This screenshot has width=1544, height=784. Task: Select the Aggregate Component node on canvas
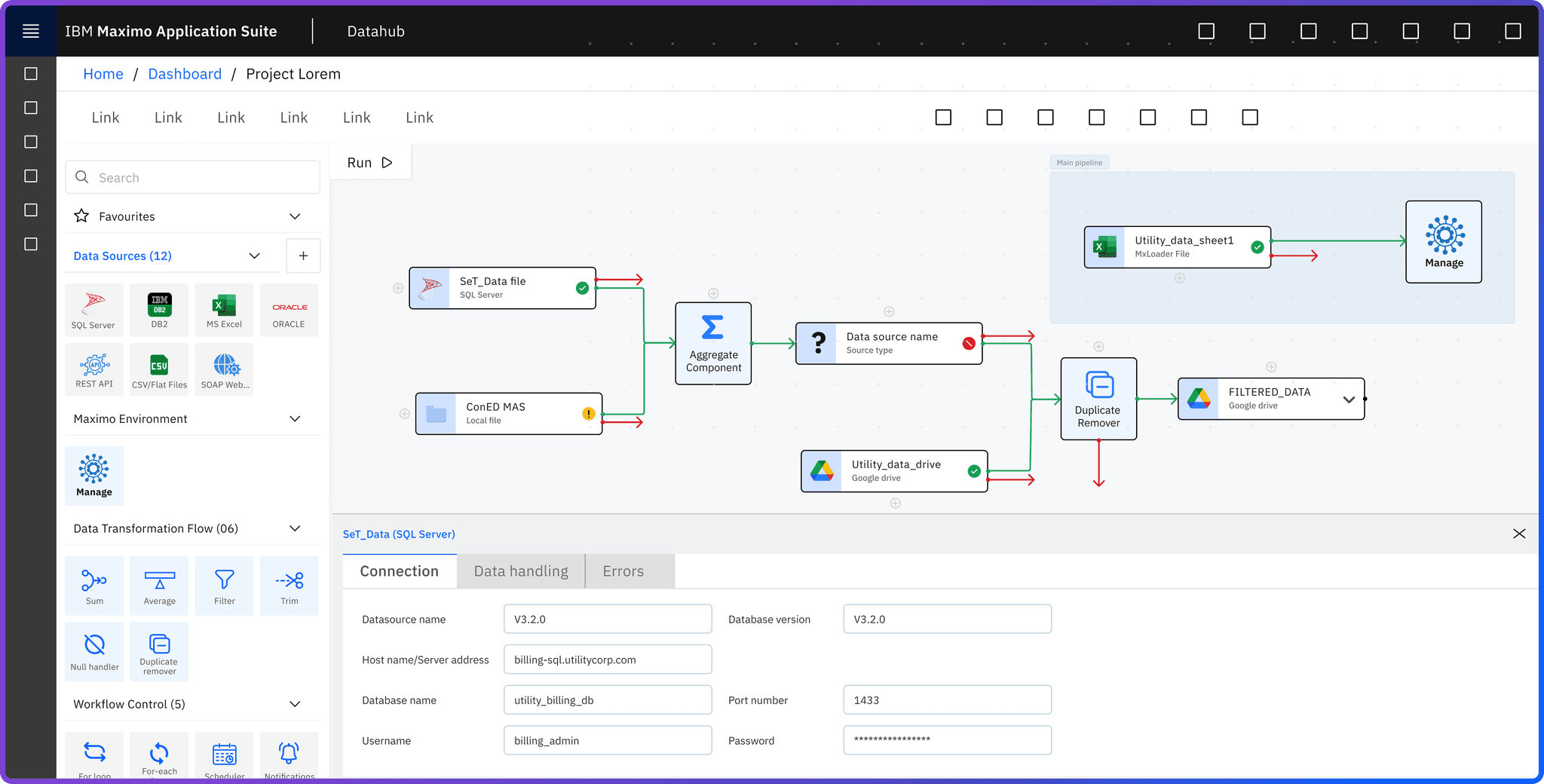[x=713, y=344]
